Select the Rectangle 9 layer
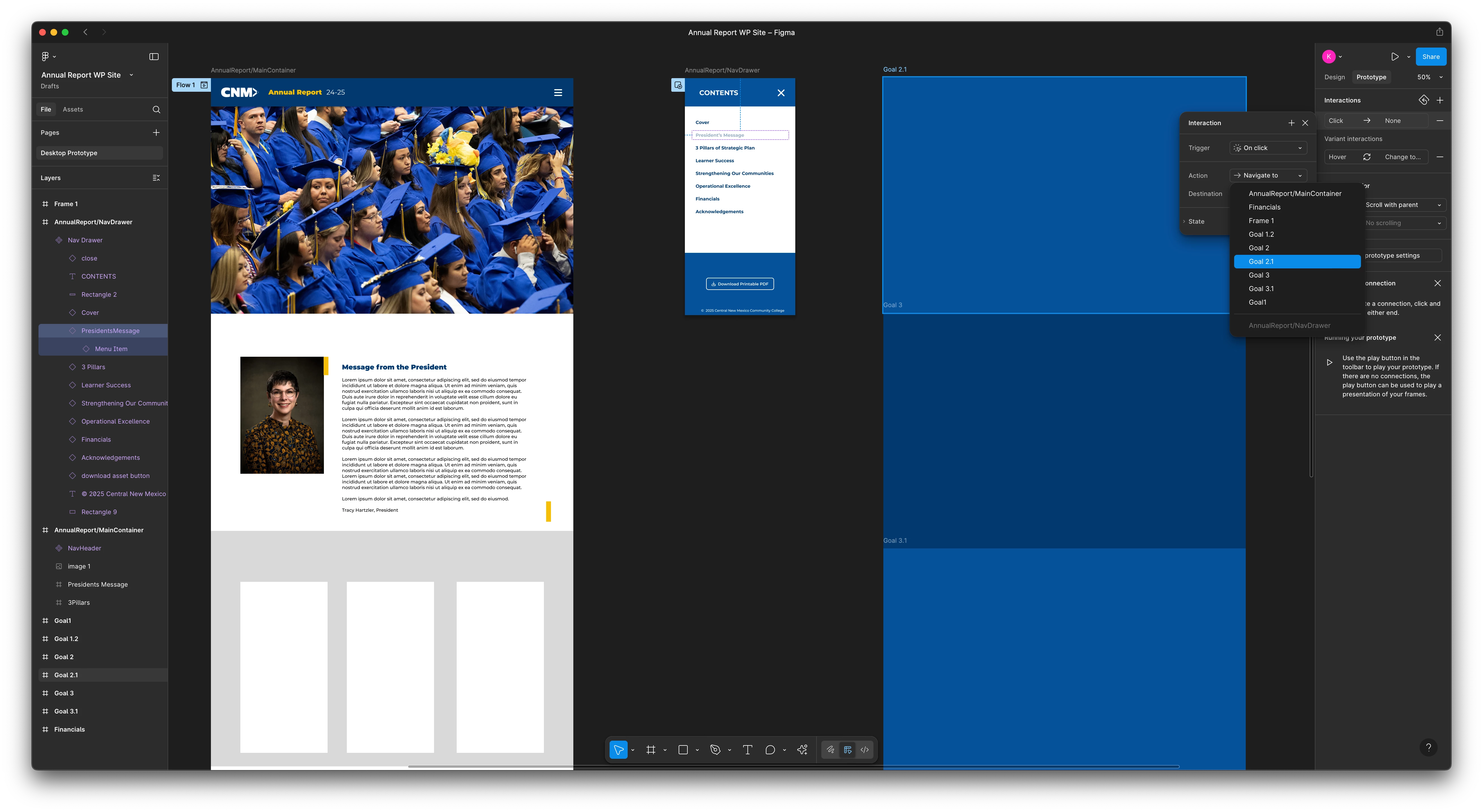1483x812 pixels. (102, 512)
